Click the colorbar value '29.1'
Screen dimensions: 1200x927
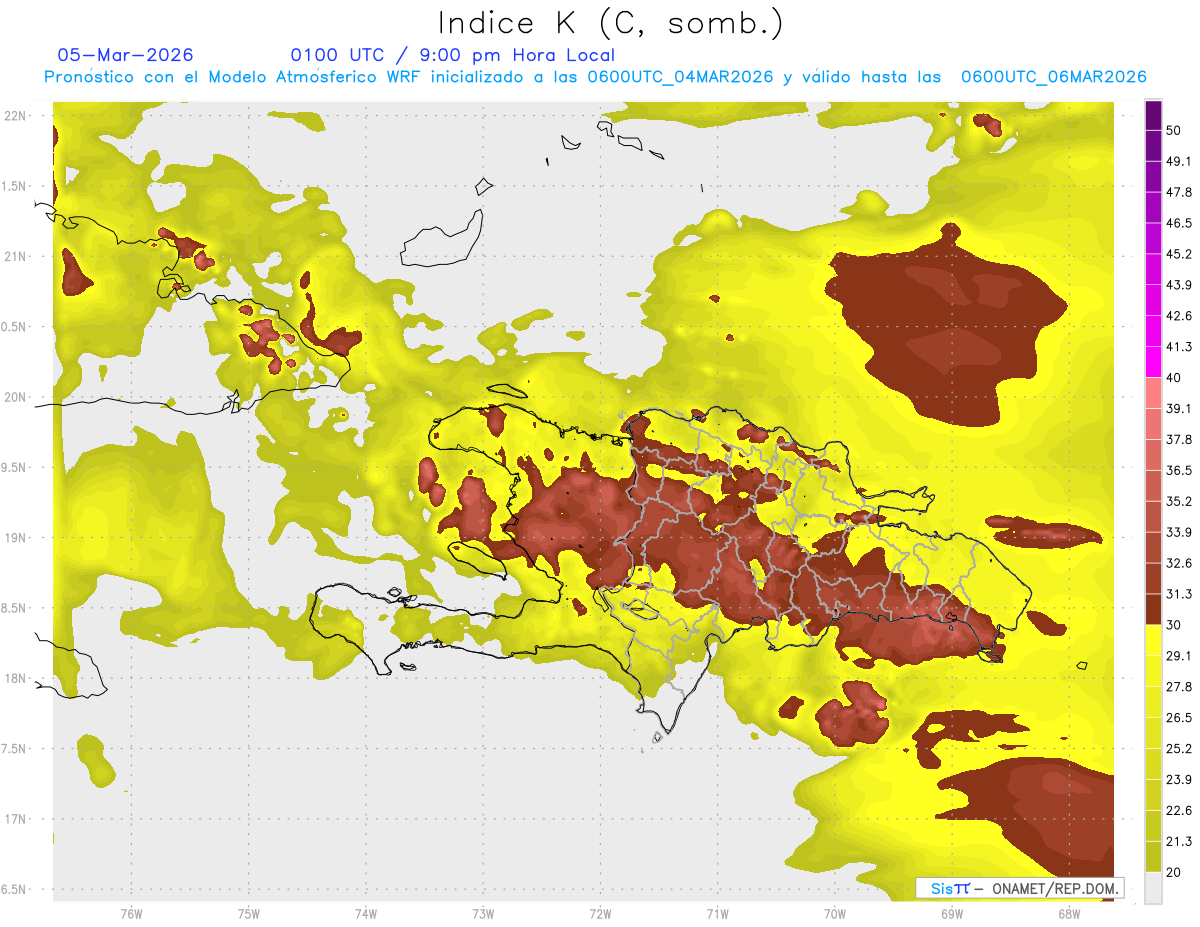pos(1179,656)
